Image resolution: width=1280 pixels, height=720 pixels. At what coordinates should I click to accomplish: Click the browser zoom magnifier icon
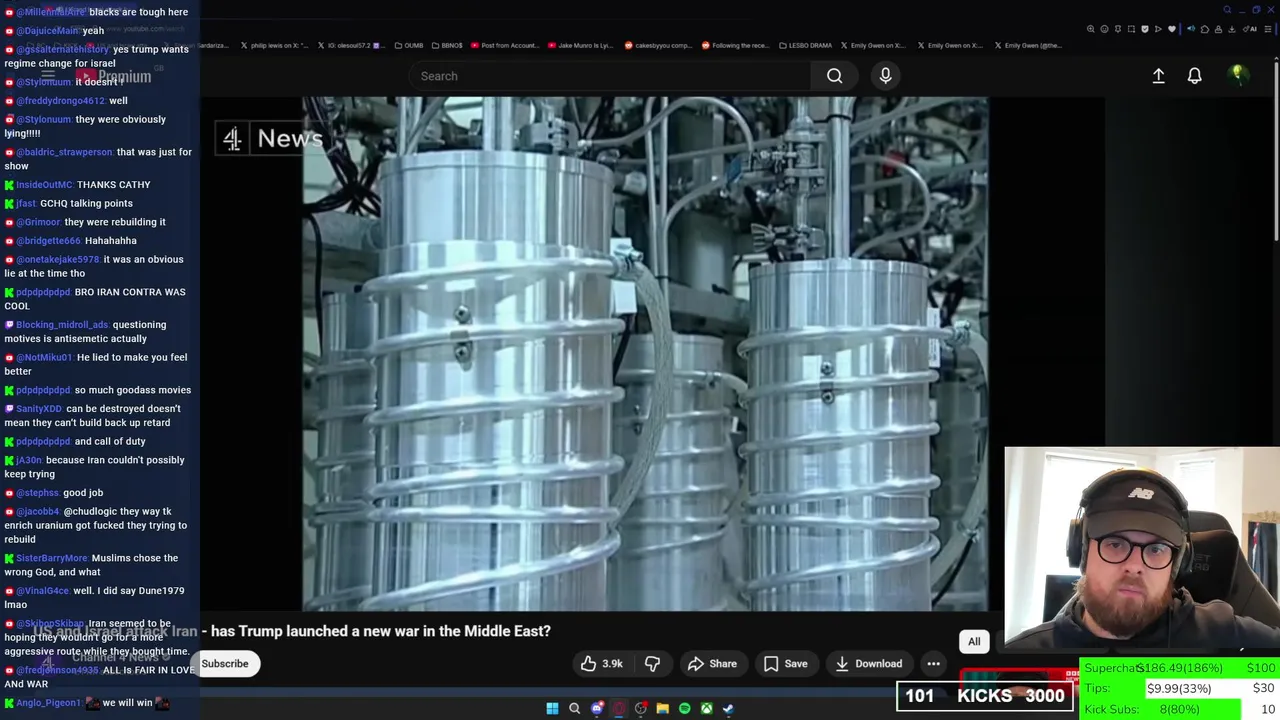coord(1091,29)
